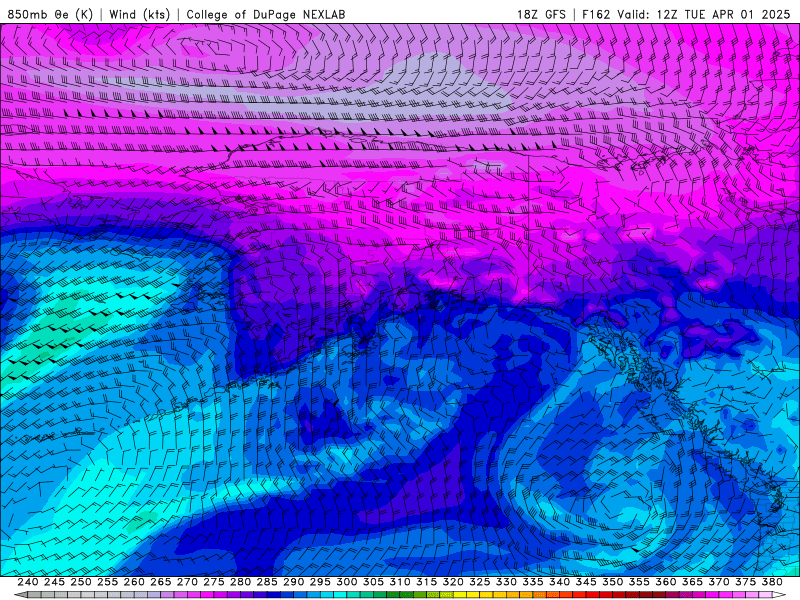Click the 270 color scale label
The height and width of the screenshot is (600, 800).
(x=187, y=582)
